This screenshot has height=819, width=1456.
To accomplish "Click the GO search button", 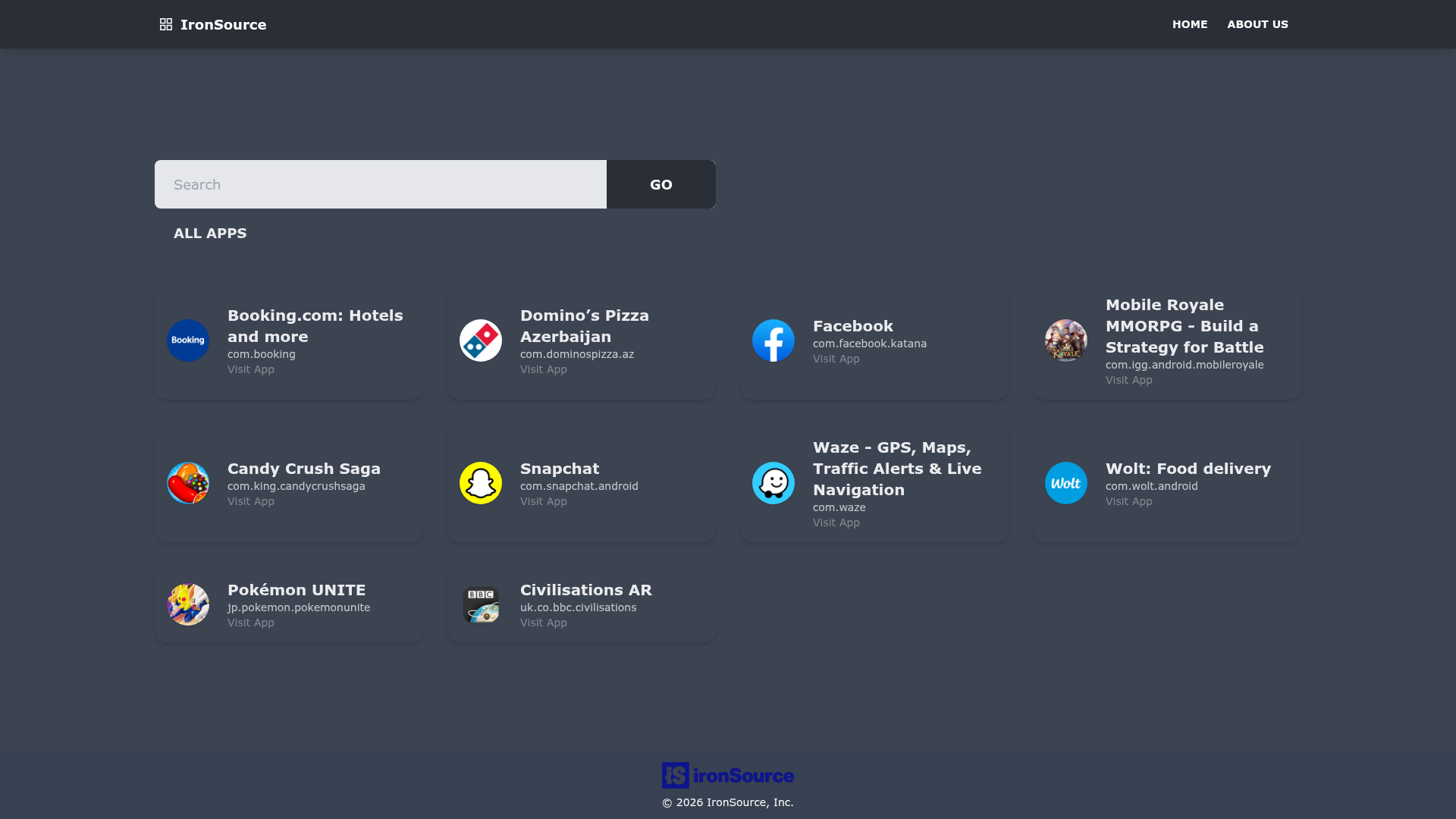I will [x=661, y=184].
